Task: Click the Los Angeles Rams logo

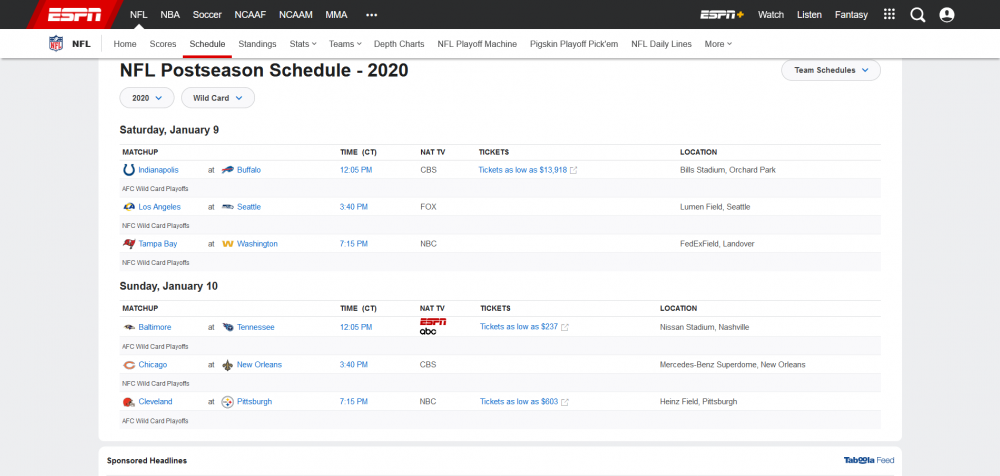Action: pyautogui.click(x=129, y=207)
